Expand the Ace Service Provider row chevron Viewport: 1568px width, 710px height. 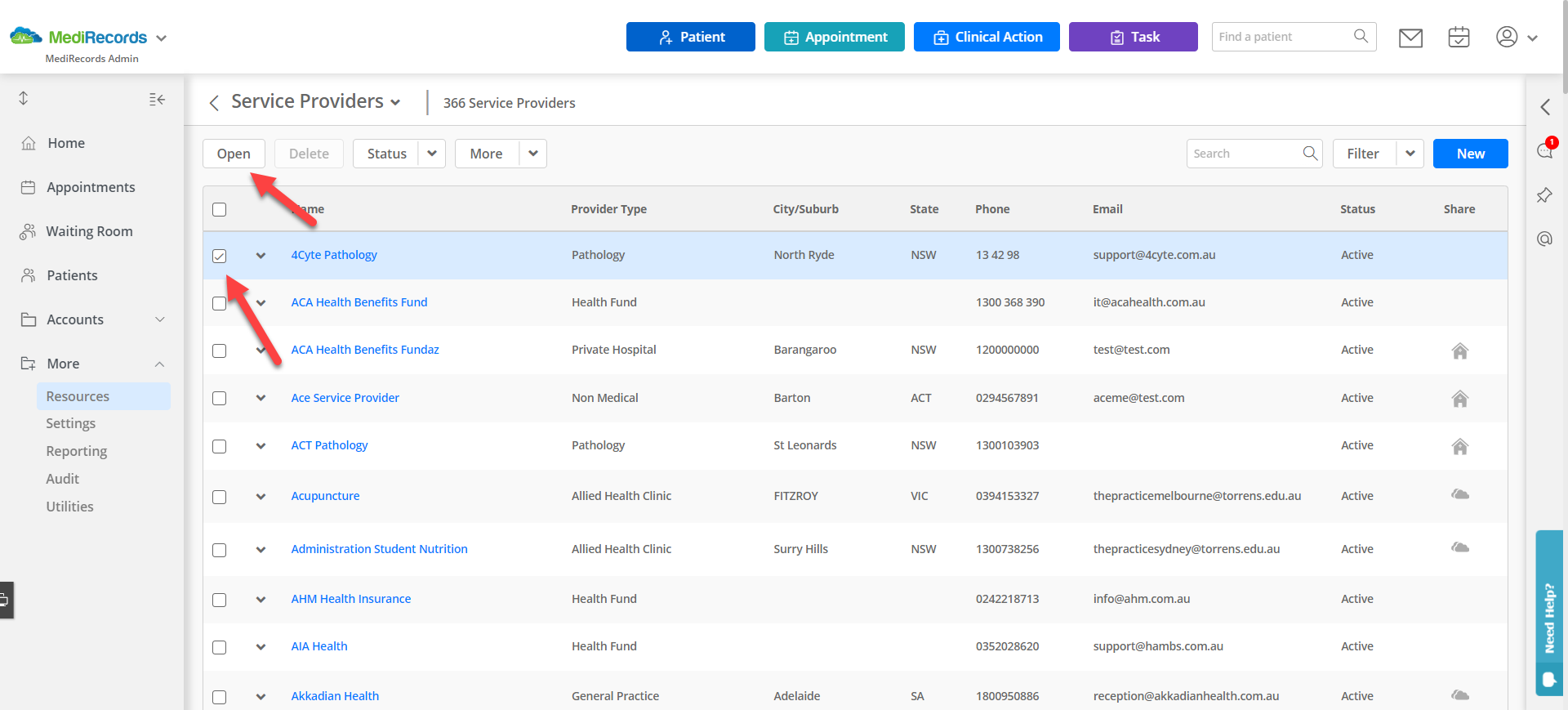[261, 398]
